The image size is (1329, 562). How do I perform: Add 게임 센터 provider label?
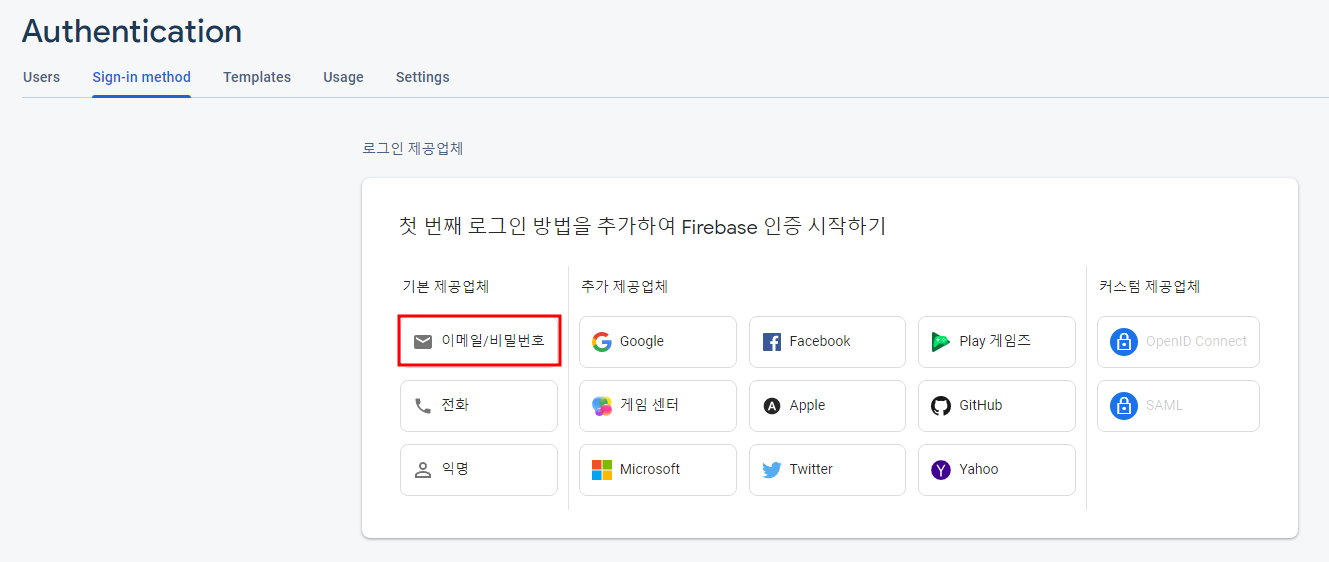649,405
